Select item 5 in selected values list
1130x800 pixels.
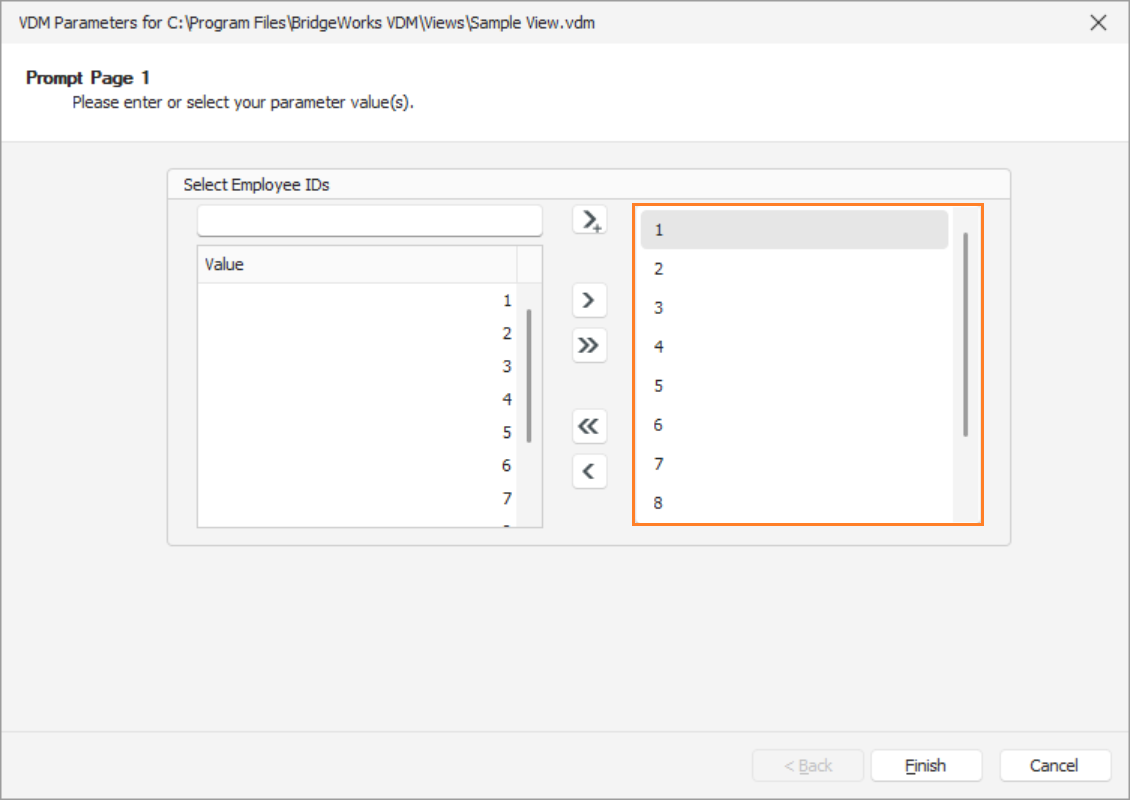click(794, 386)
